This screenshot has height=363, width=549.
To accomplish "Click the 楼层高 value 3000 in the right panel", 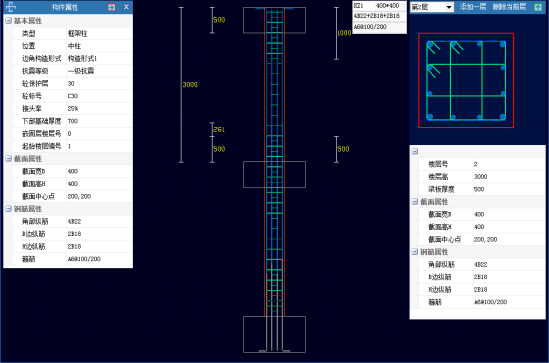I will [480, 177].
